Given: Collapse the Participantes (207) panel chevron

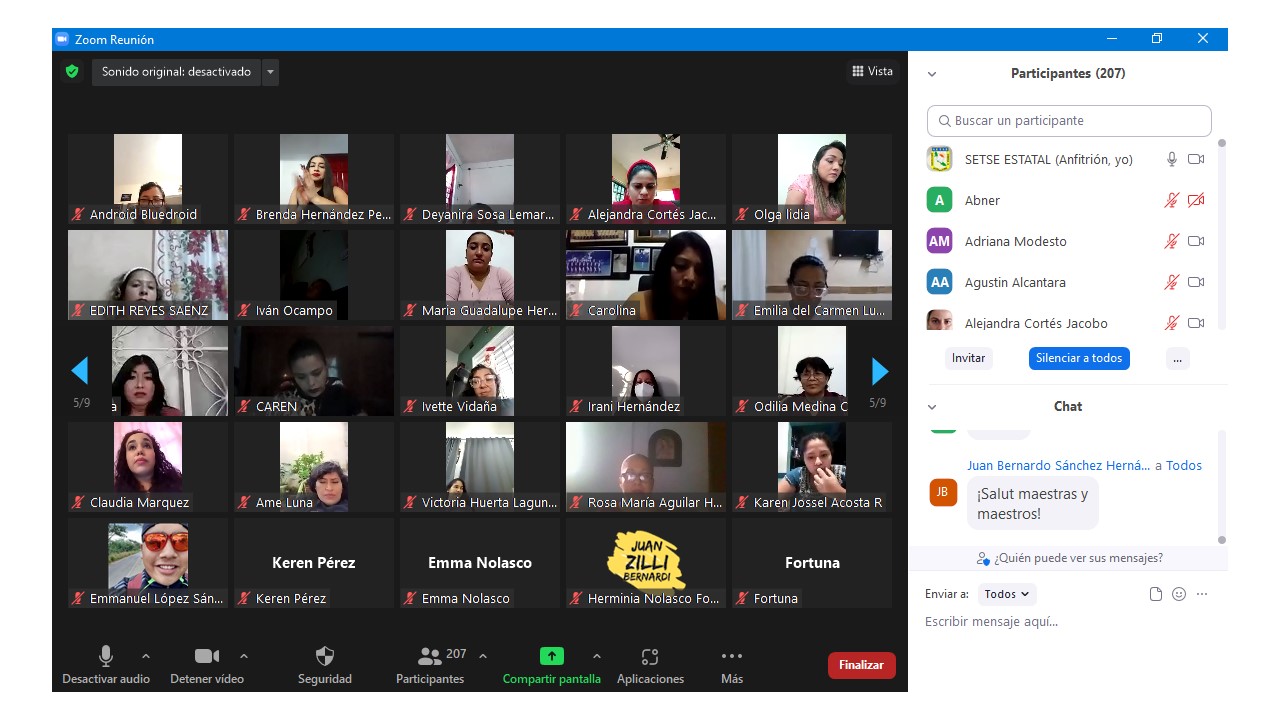Looking at the screenshot, I should tap(932, 74).
